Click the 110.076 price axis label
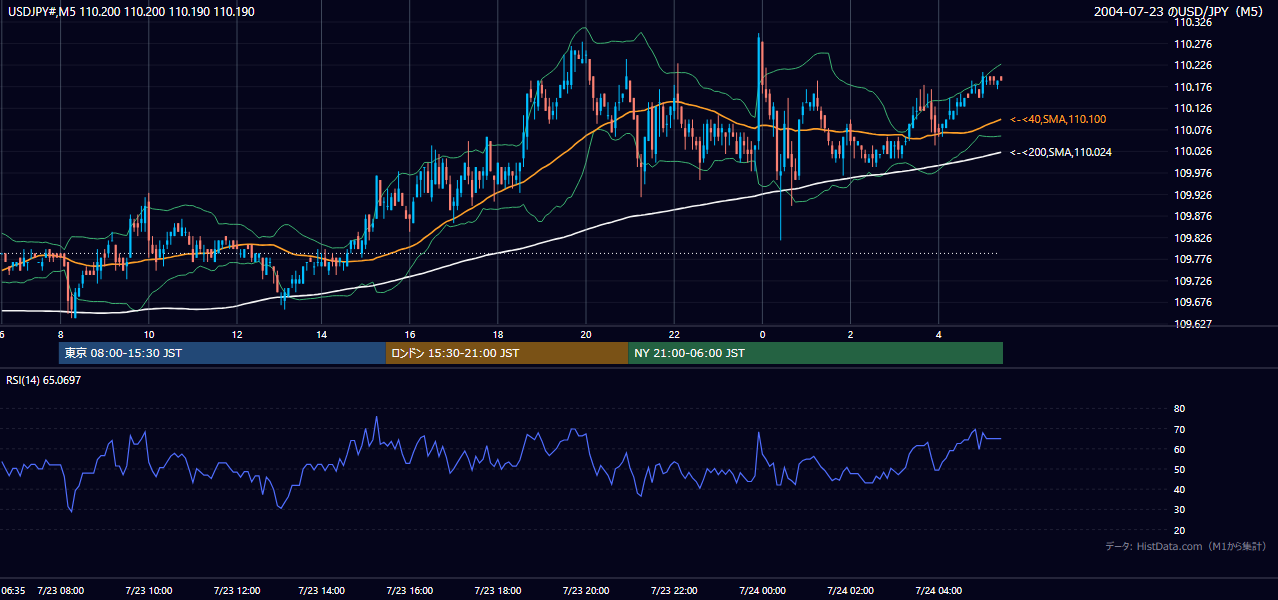 tap(1193, 130)
